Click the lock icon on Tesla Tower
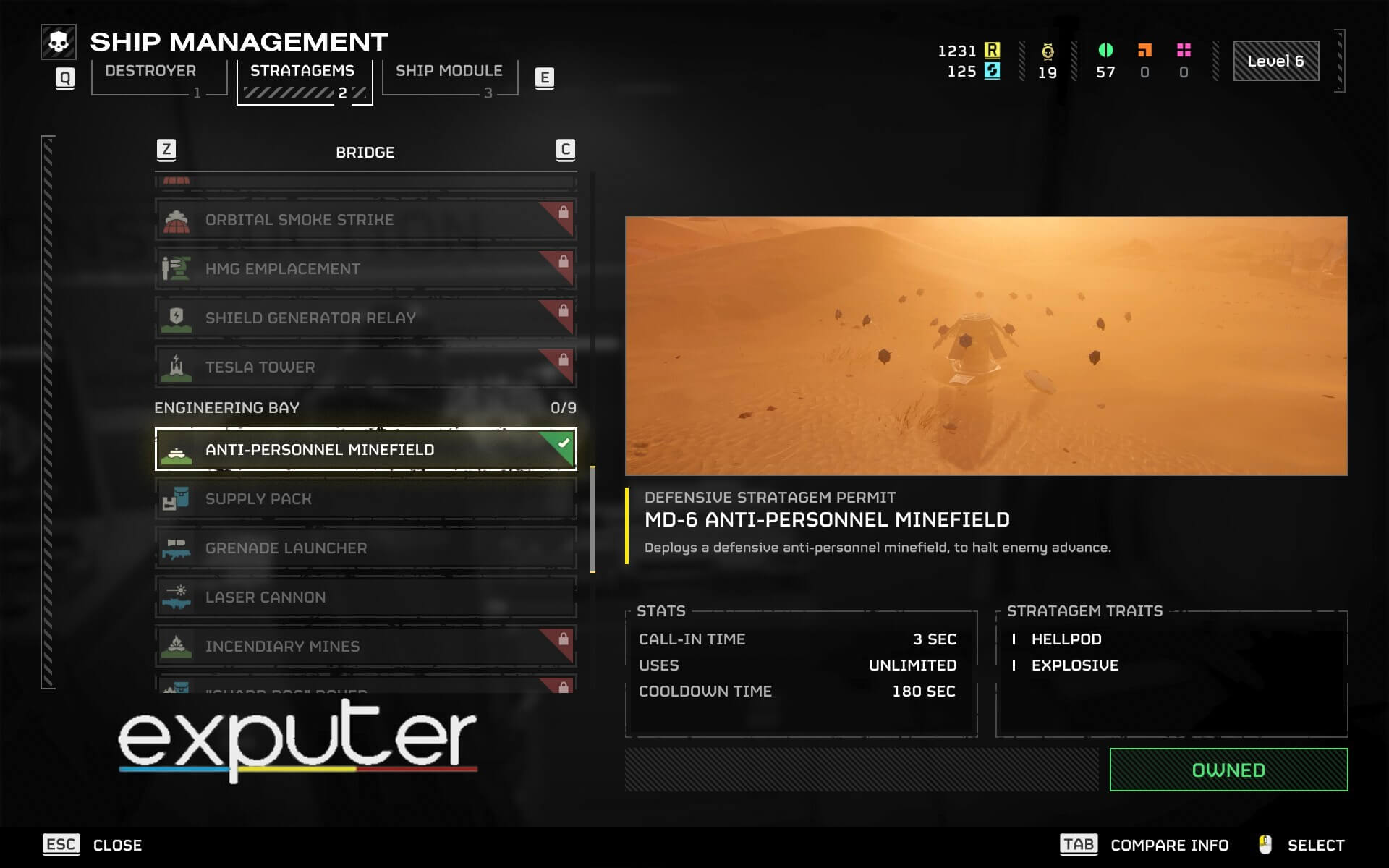The image size is (1389, 868). pos(564,360)
